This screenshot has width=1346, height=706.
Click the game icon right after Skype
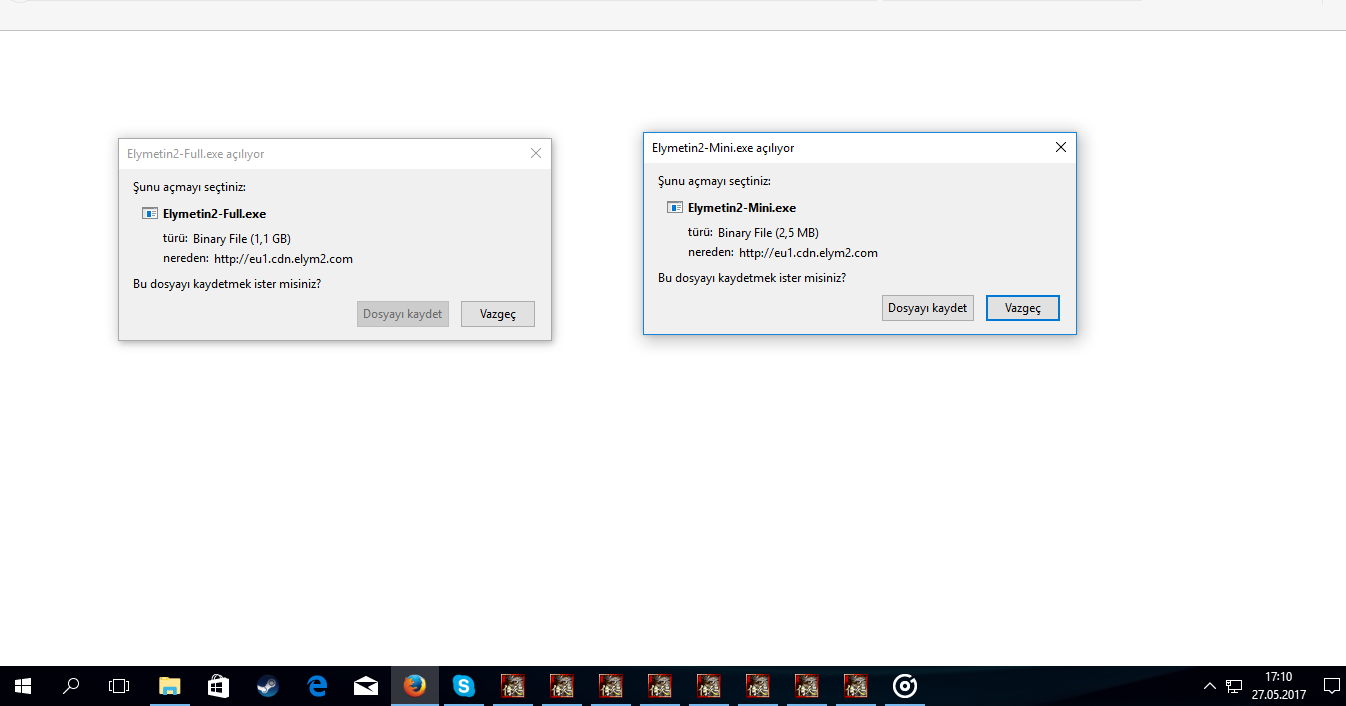[513, 686]
